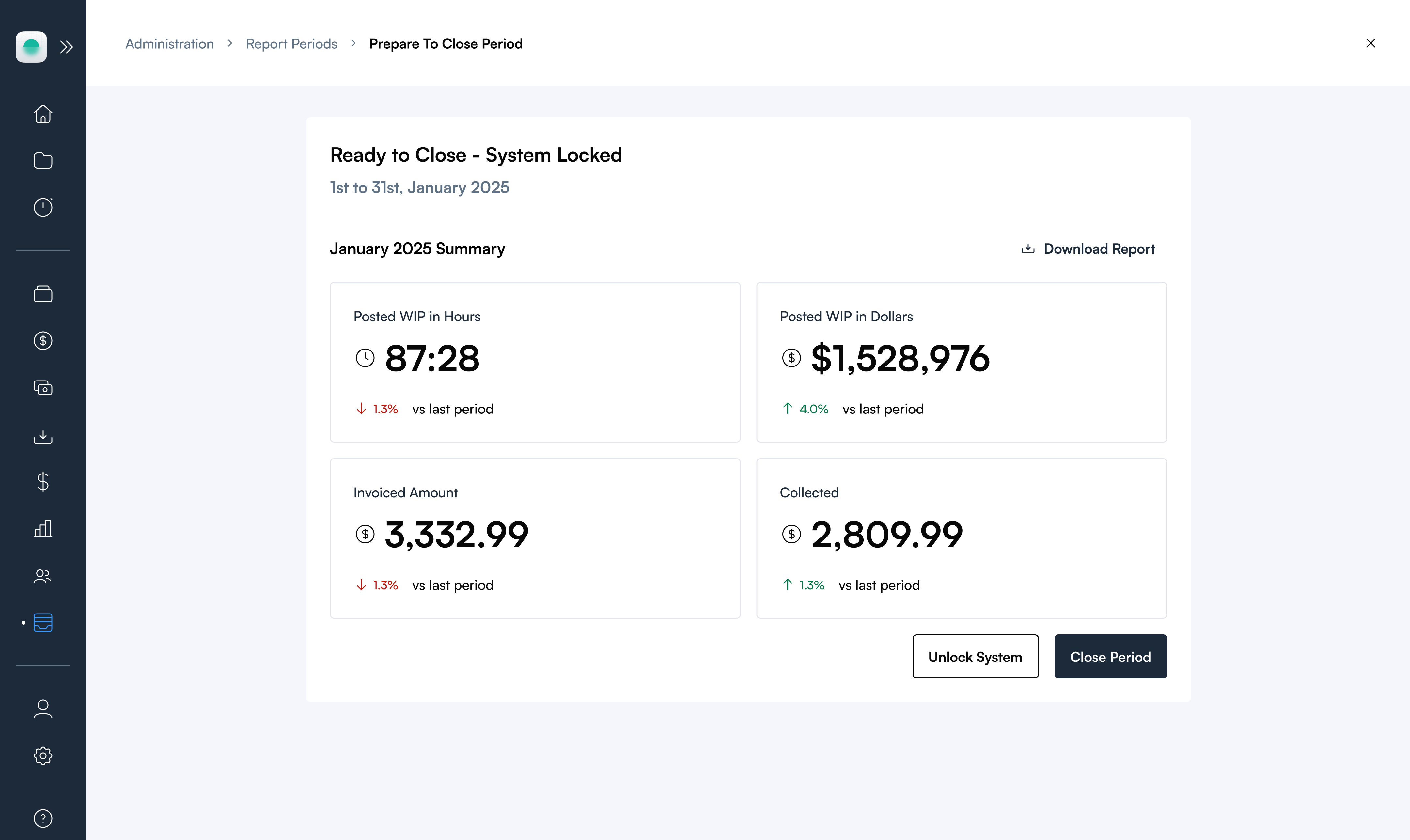Expand the sidebar with double chevron
Image resolution: width=1410 pixels, height=840 pixels.
tap(67, 47)
